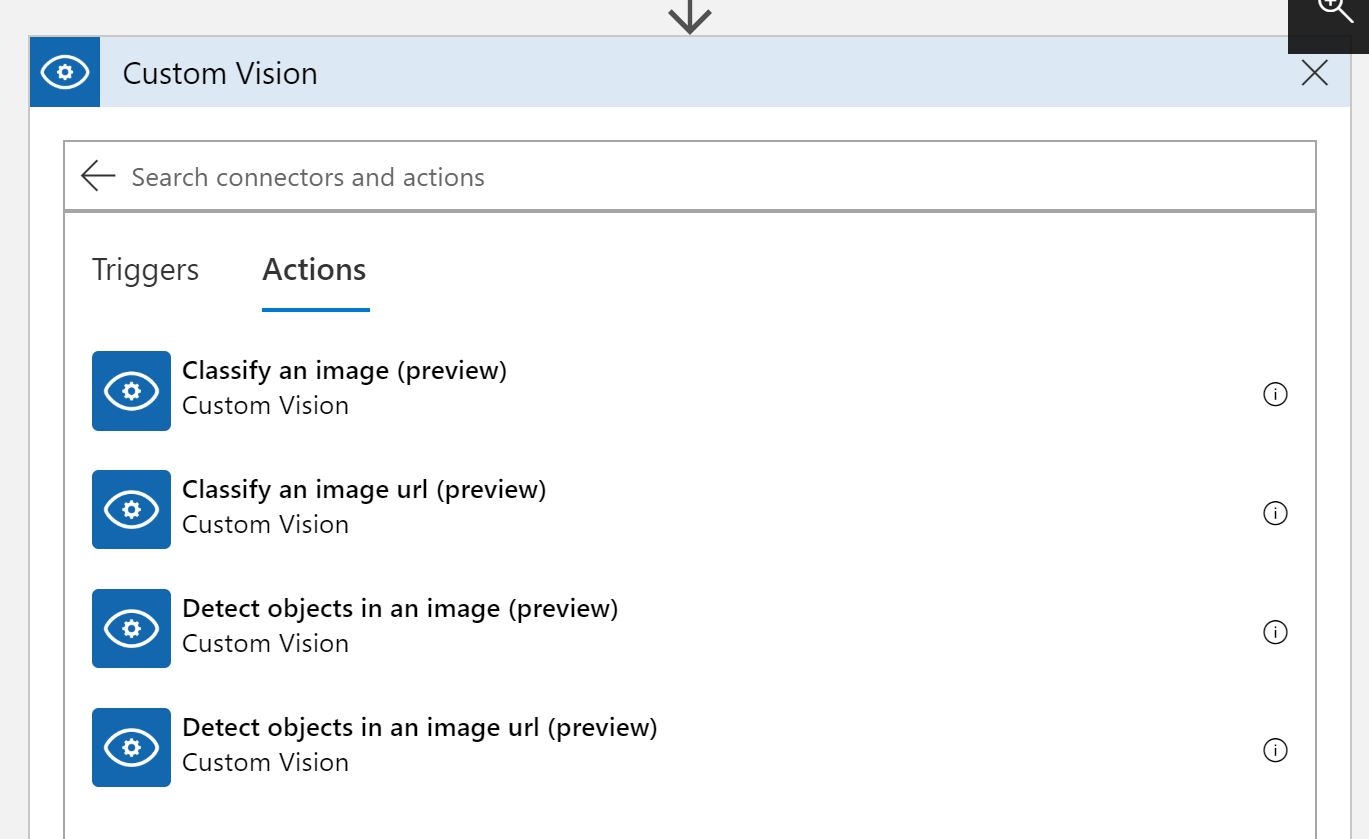Choose Classify an image url (preview) action
Screen dimensions: 1369x839
364,490
